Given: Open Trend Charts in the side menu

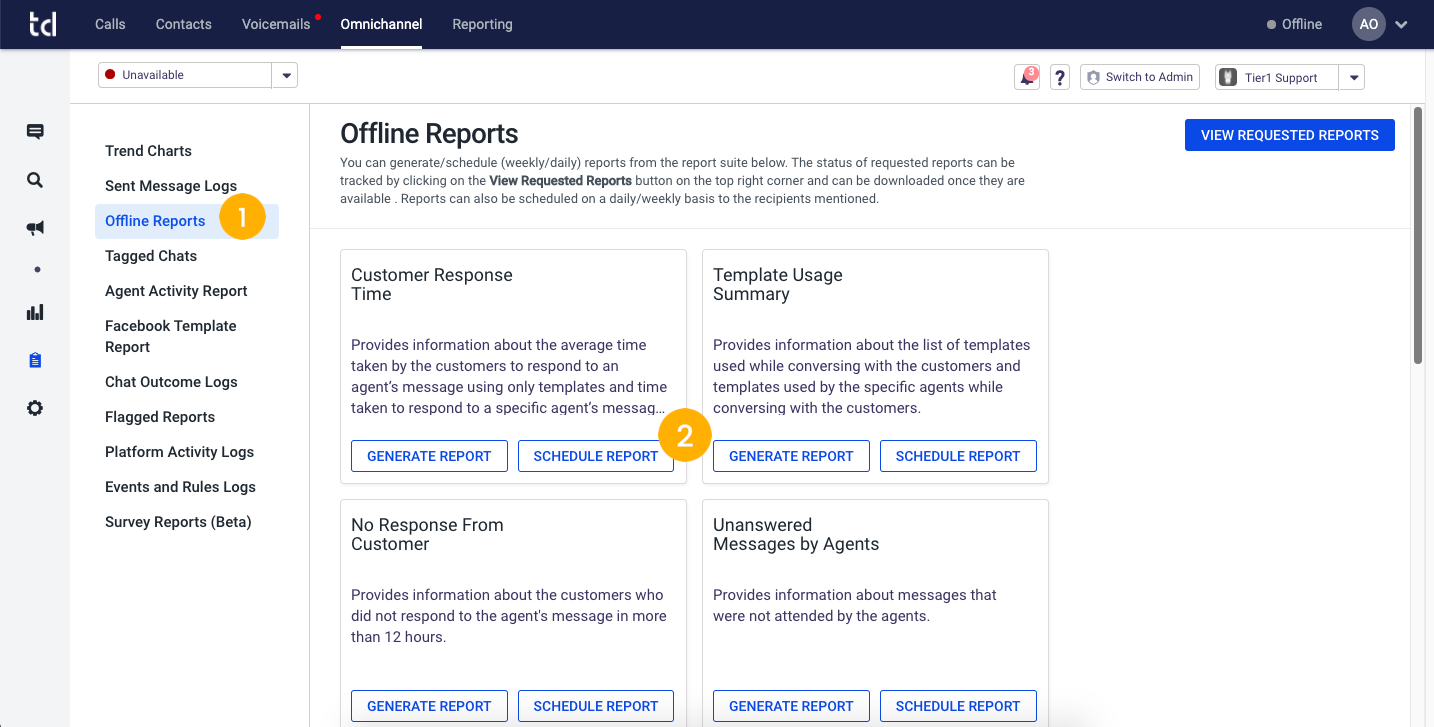Looking at the screenshot, I should pyautogui.click(x=148, y=151).
